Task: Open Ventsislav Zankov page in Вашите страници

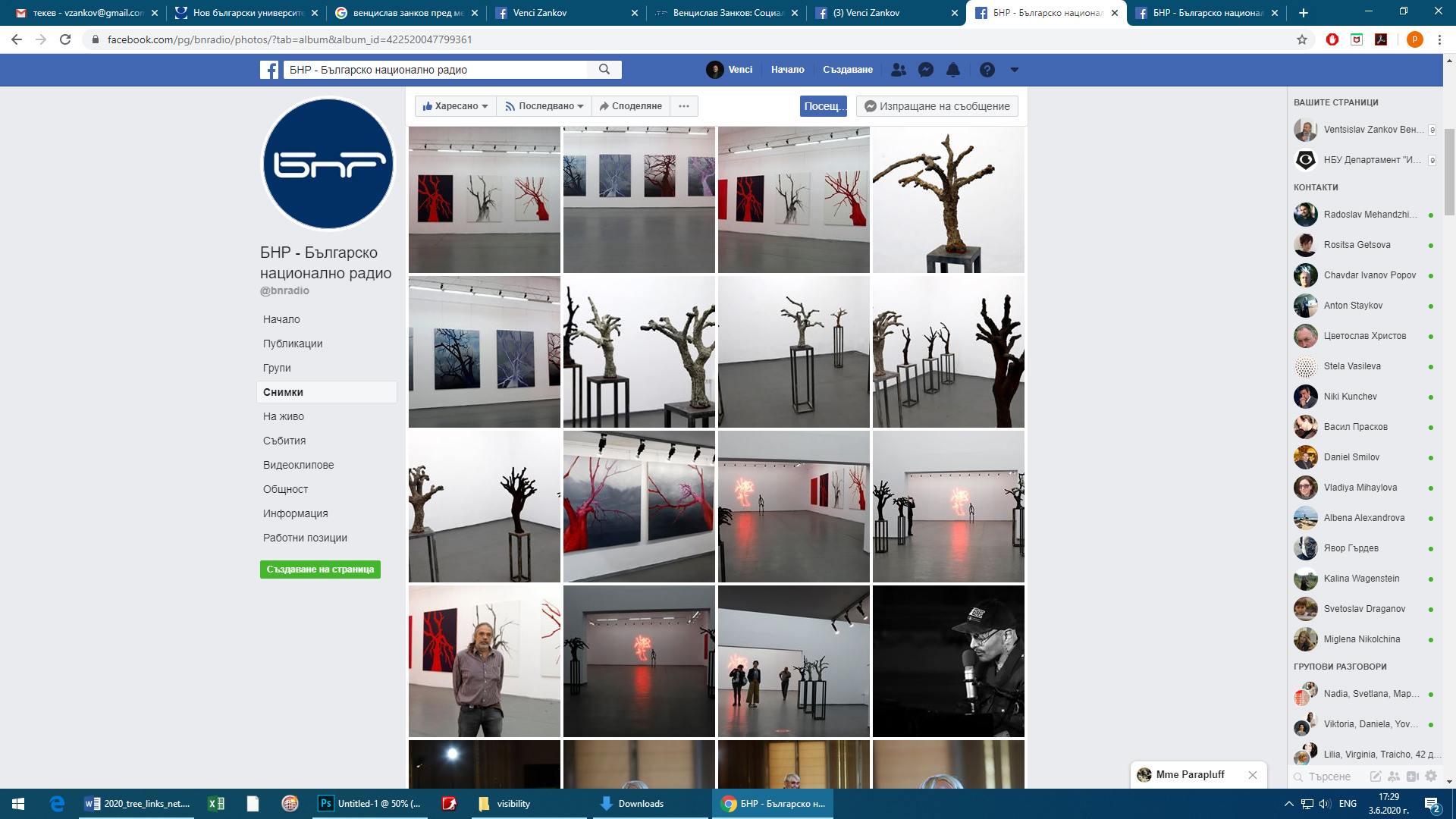Action: click(x=1364, y=130)
